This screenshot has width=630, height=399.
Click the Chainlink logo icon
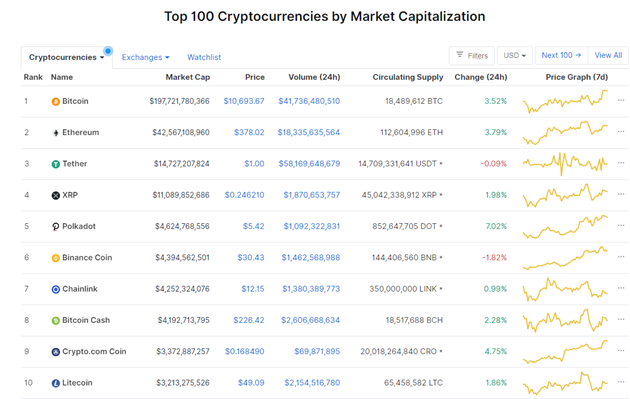point(56,289)
